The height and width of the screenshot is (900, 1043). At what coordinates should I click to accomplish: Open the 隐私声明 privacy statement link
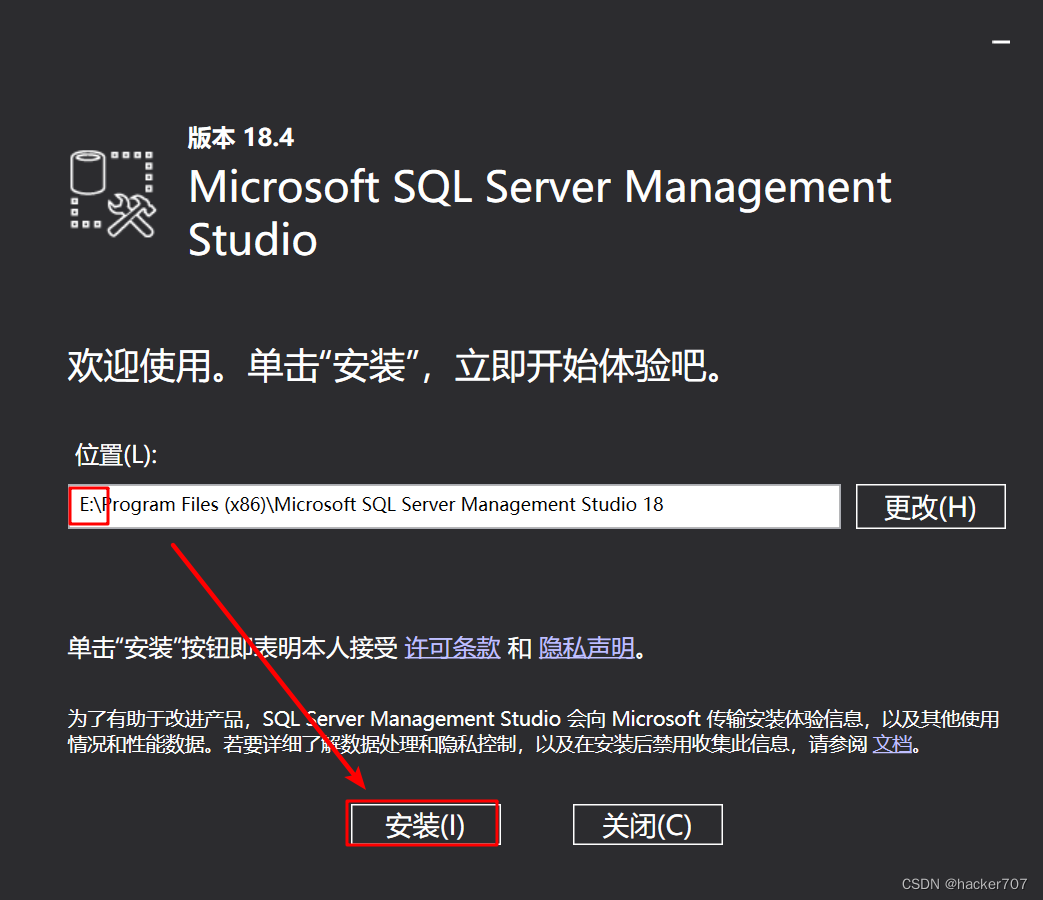(x=587, y=647)
